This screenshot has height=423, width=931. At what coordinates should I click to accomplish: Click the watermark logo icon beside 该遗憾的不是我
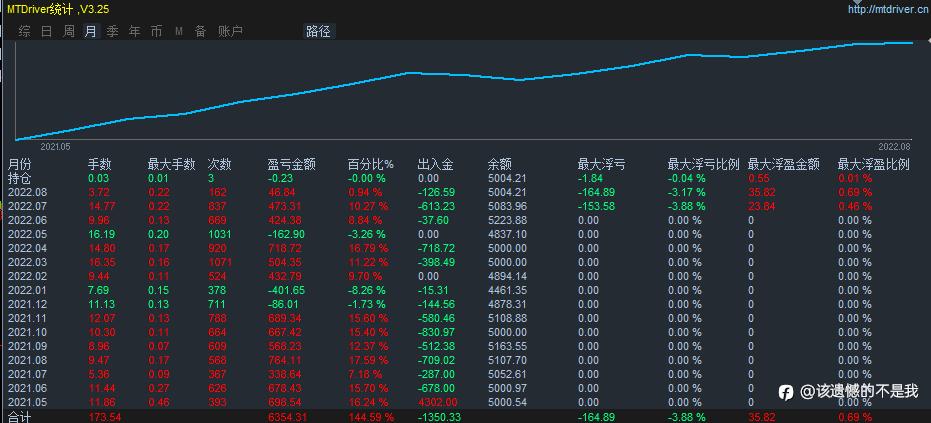[786, 392]
